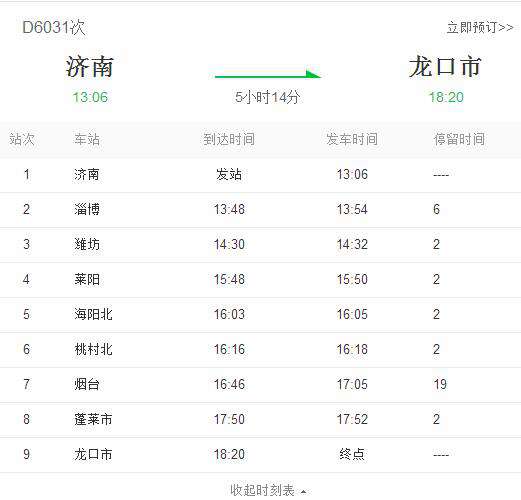Click the 龙口市 destination city heading
This screenshot has height=500, width=521.
(445, 67)
